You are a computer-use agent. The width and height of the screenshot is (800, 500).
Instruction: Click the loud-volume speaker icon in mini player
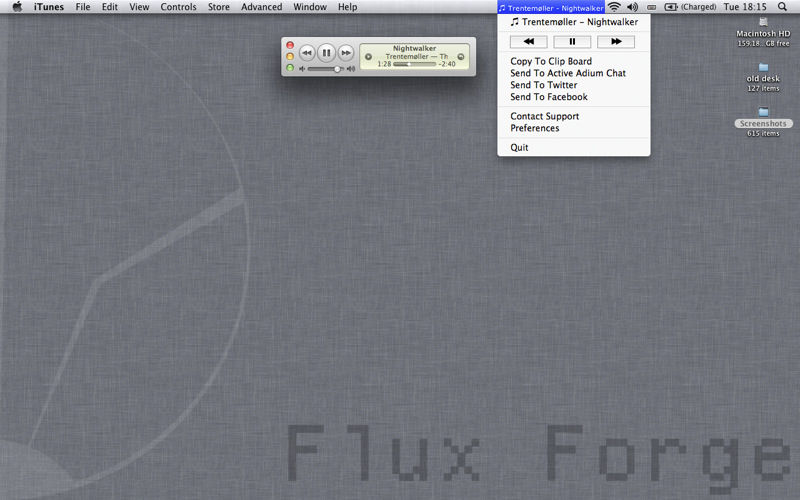[x=351, y=69]
